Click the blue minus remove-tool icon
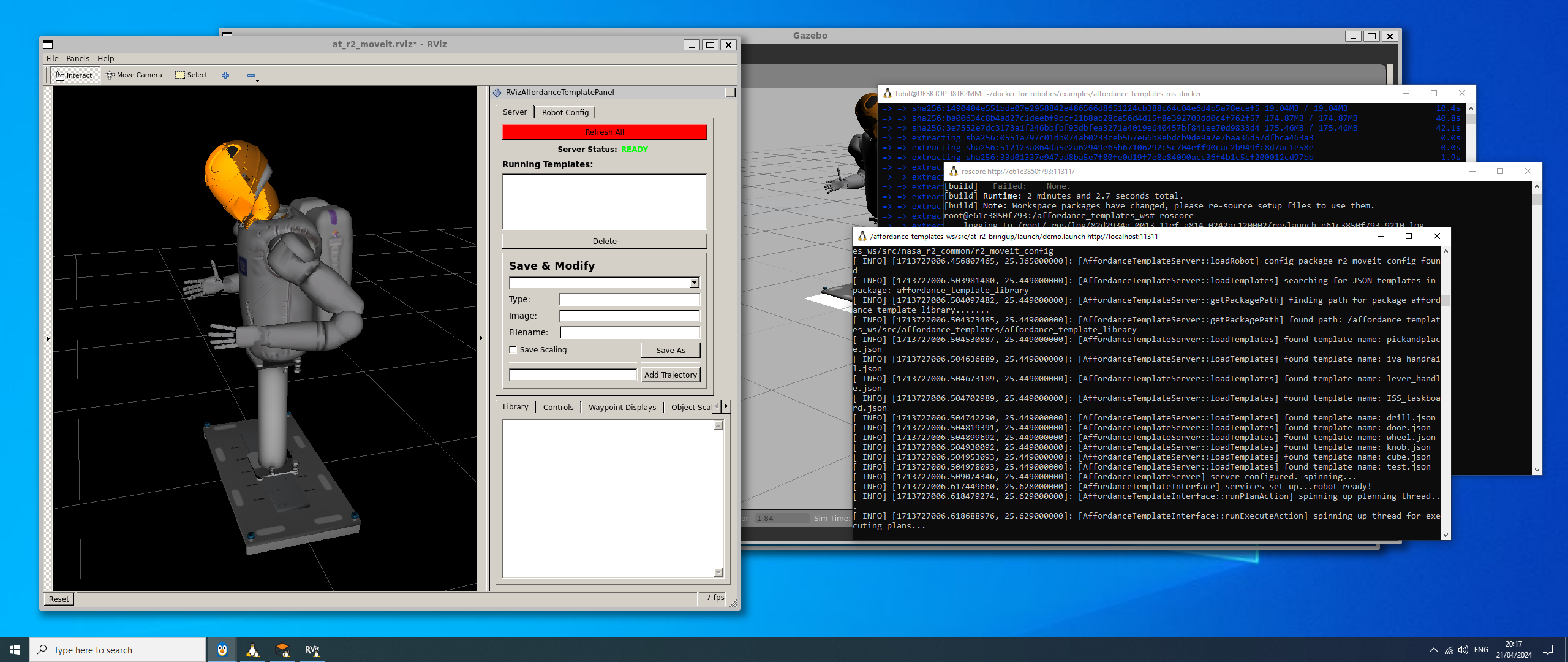Image resolution: width=1568 pixels, height=662 pixels. [x=251, y=75]
